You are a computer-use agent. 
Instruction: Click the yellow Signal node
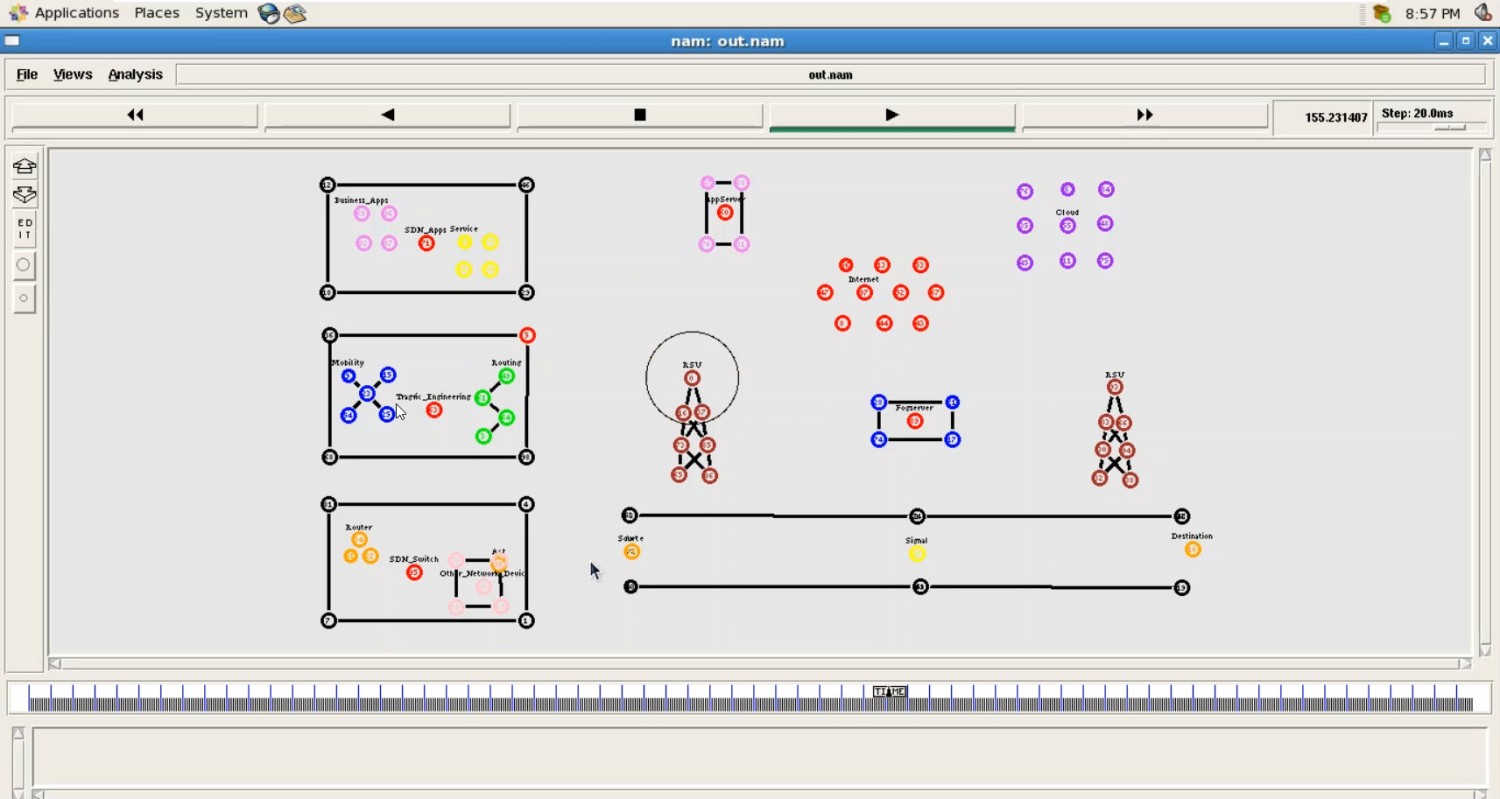pos(917,554)
